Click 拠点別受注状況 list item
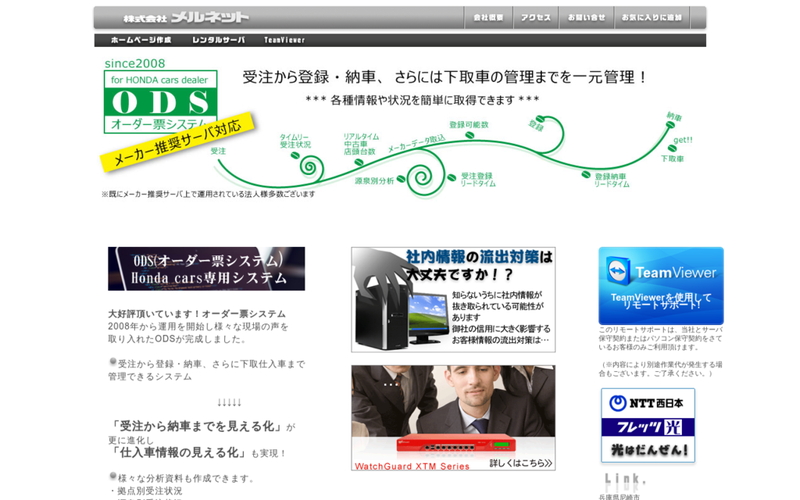 coord(149,491)
